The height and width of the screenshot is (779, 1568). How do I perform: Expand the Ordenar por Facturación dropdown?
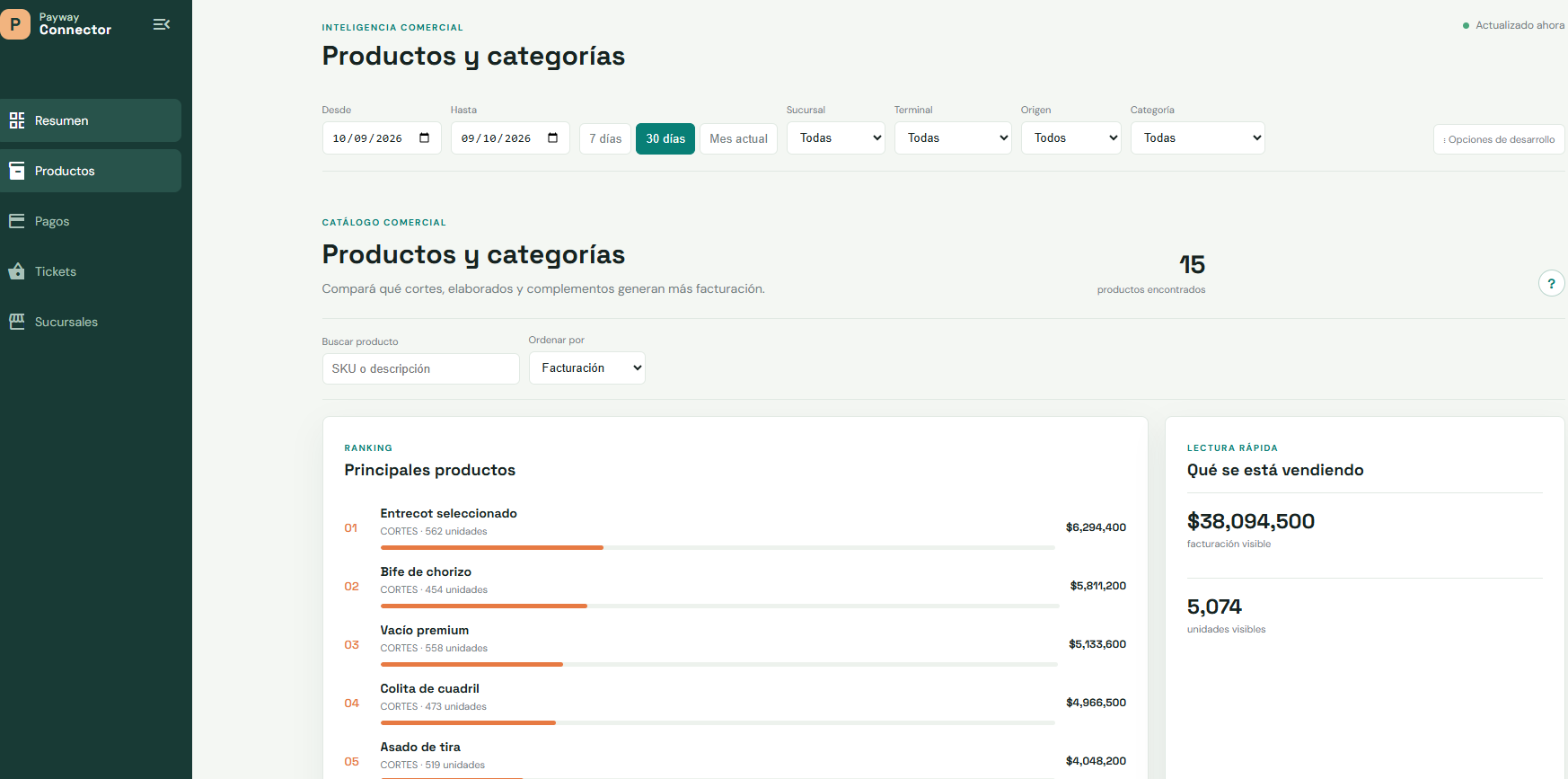[x=587, y=367]
